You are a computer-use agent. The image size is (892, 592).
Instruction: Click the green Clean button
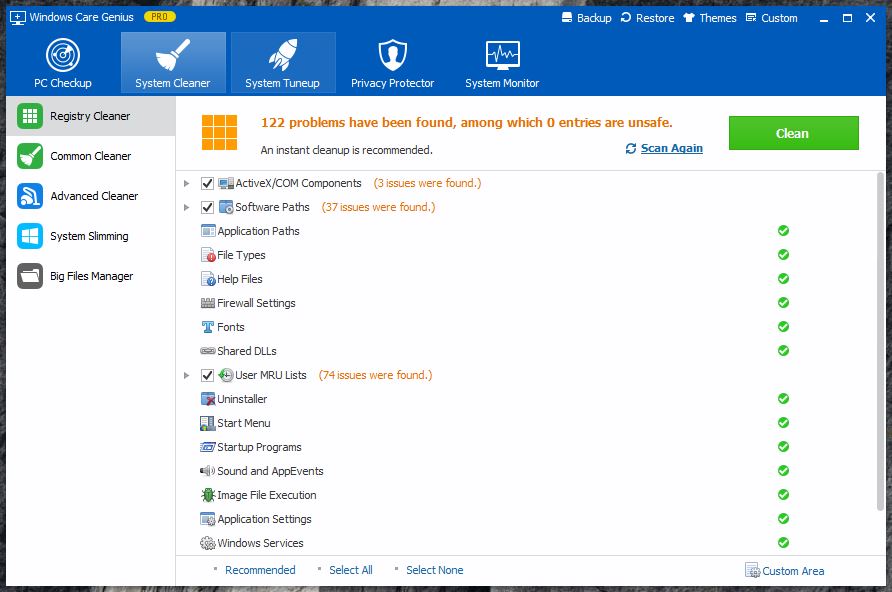[x=794, y=133]
